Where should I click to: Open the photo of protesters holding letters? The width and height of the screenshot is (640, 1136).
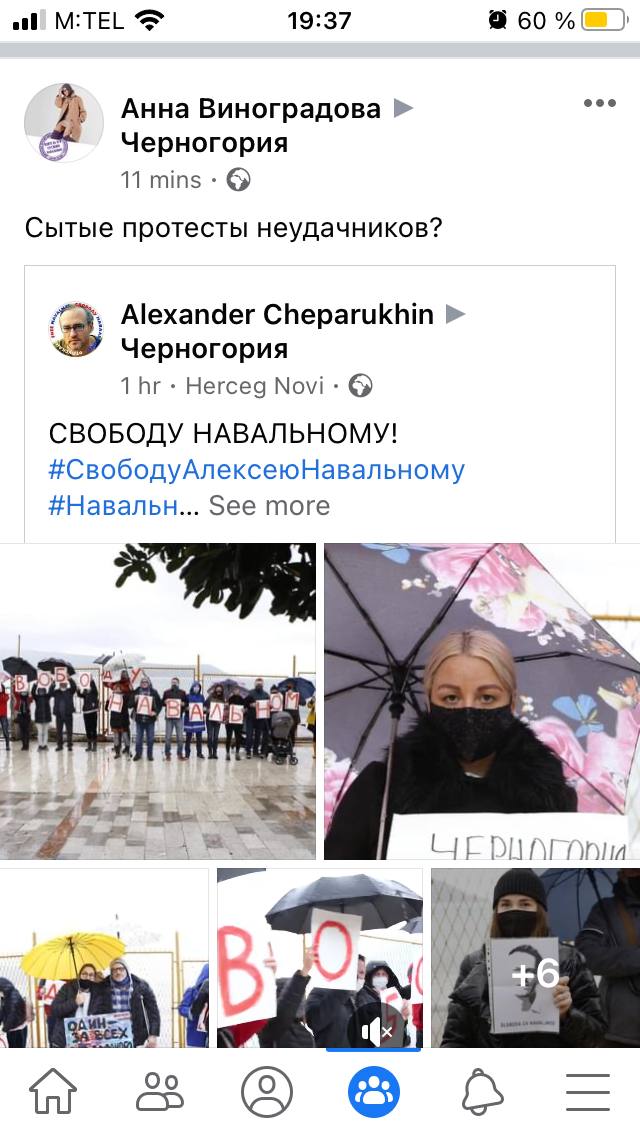[158, 701]
